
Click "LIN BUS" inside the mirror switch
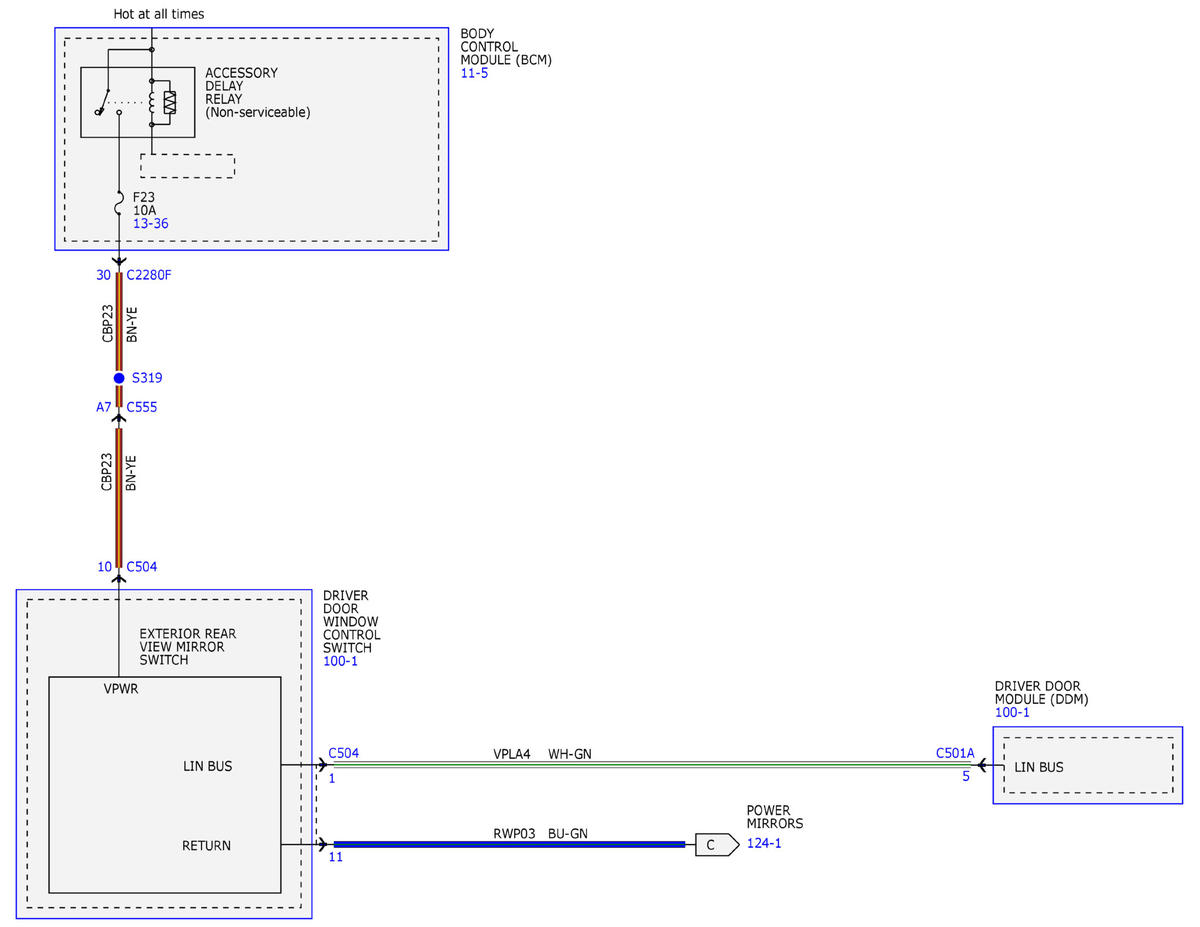coord(207,767)
